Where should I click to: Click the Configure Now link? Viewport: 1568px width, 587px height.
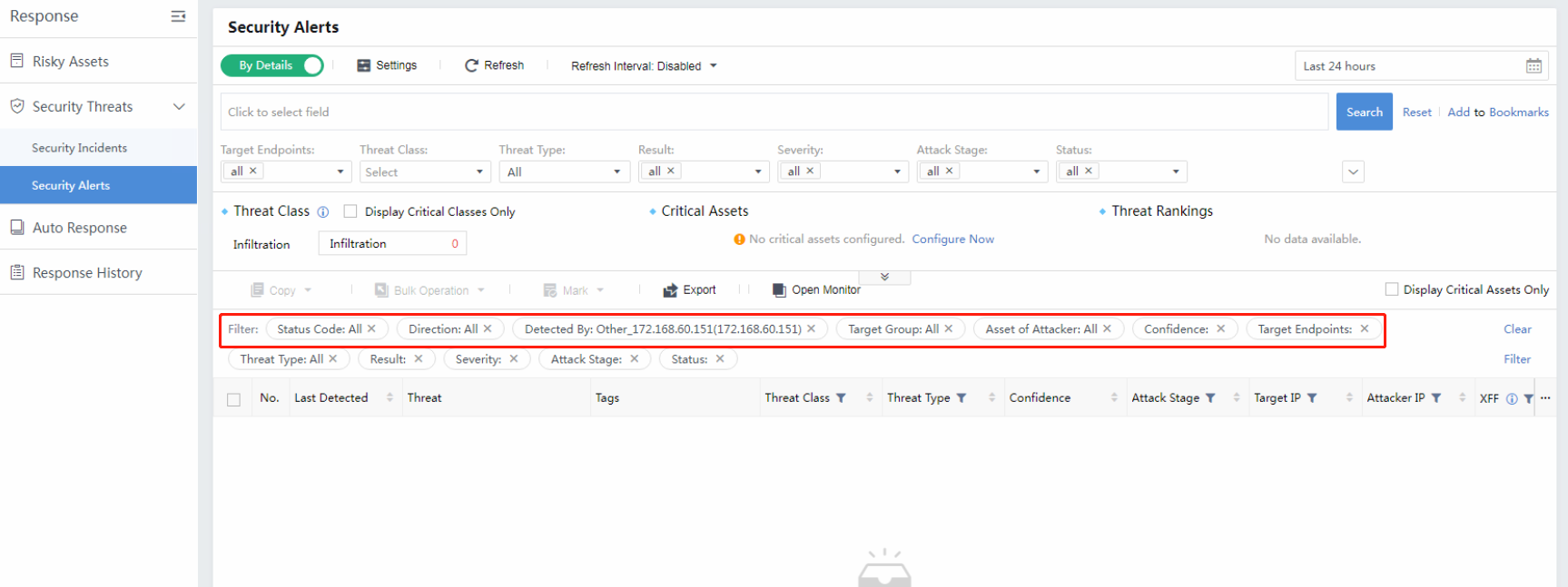952,240
